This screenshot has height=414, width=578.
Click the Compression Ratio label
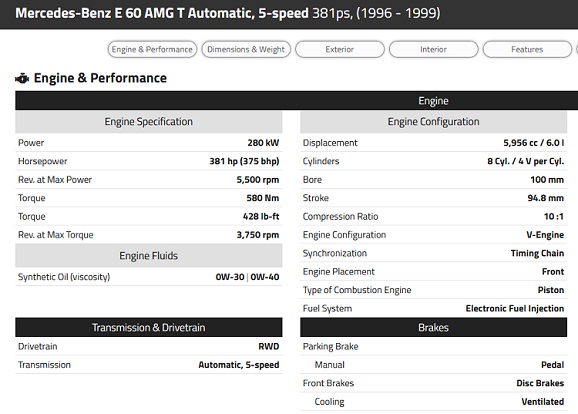341,216
